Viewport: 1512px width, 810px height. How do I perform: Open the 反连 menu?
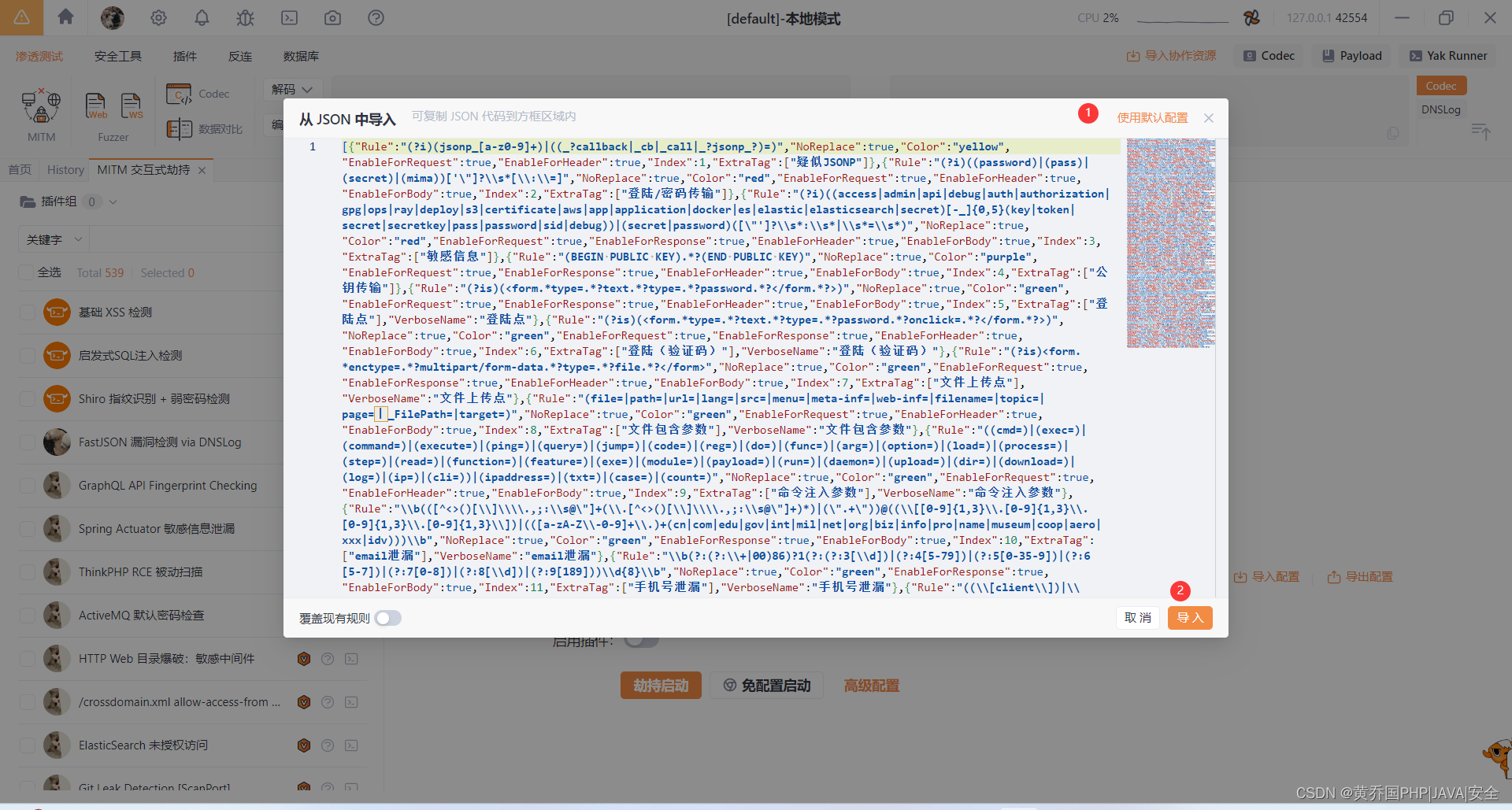point(240,56)
